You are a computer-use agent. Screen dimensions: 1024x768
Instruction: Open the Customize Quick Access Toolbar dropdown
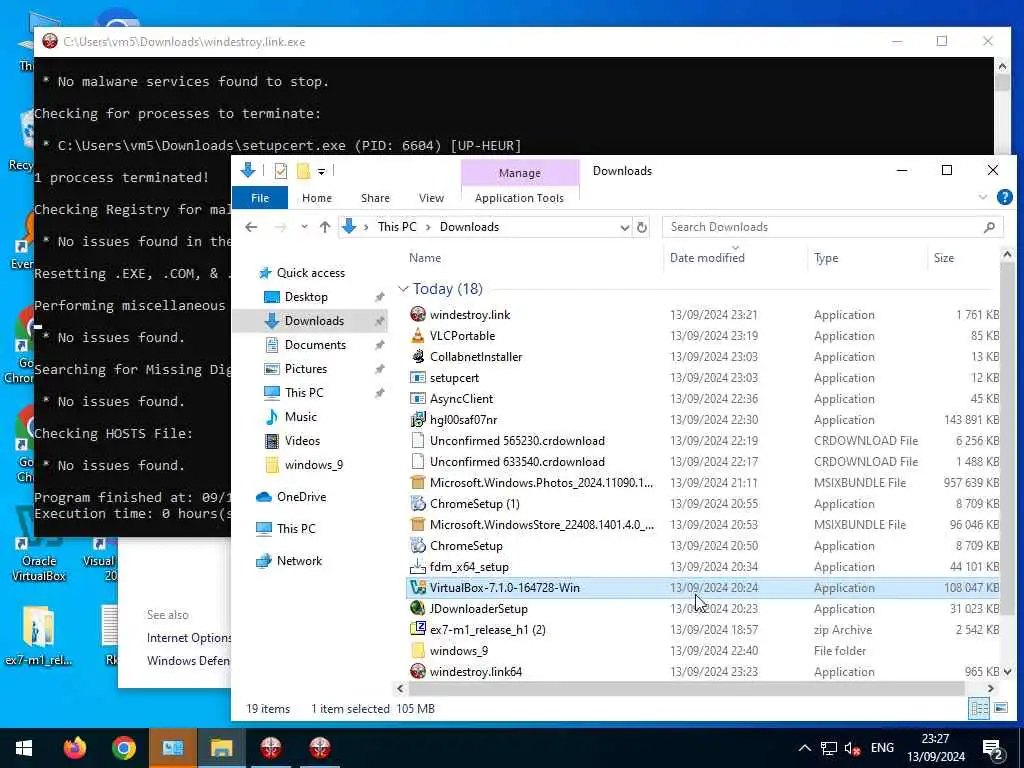click(321, 171)
